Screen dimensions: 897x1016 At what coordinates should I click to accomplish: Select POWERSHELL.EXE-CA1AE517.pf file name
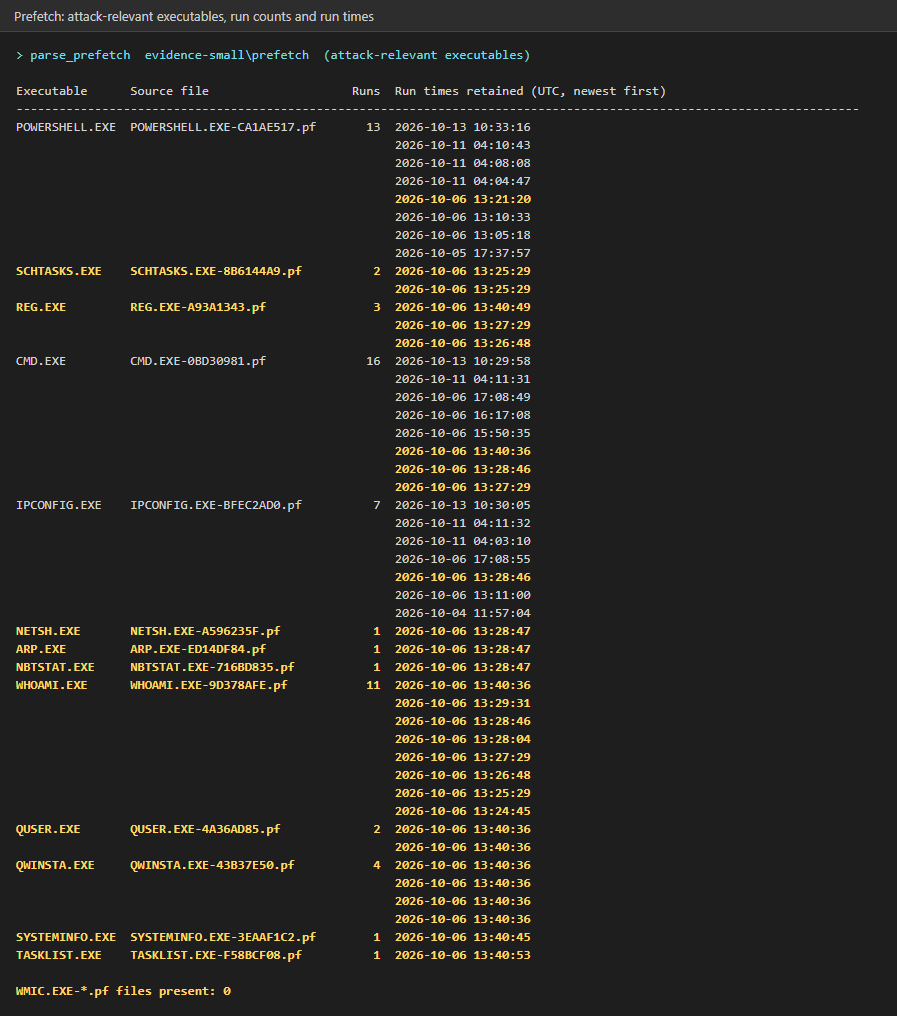point(223,127)
